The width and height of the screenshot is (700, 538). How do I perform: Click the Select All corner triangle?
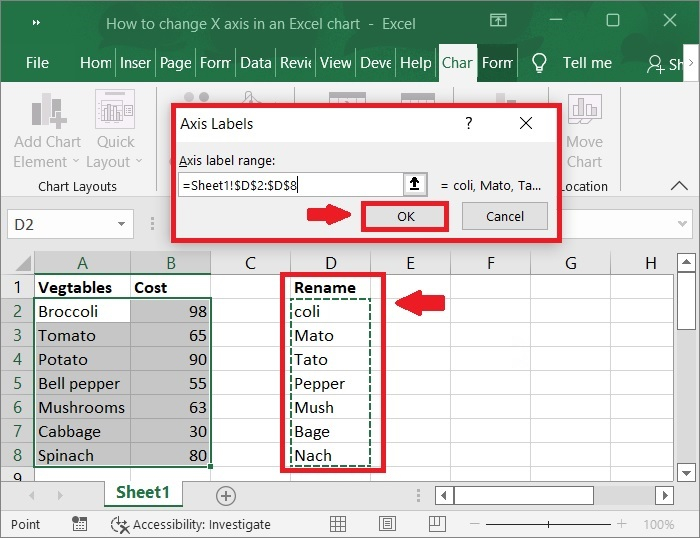(23, 263)
